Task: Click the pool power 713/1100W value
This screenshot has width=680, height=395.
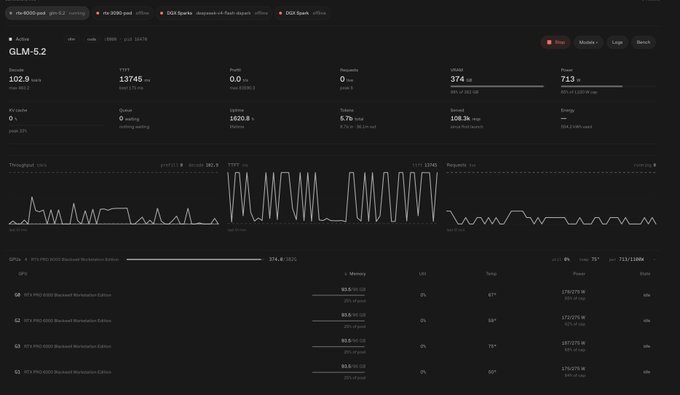Action: 631,259
